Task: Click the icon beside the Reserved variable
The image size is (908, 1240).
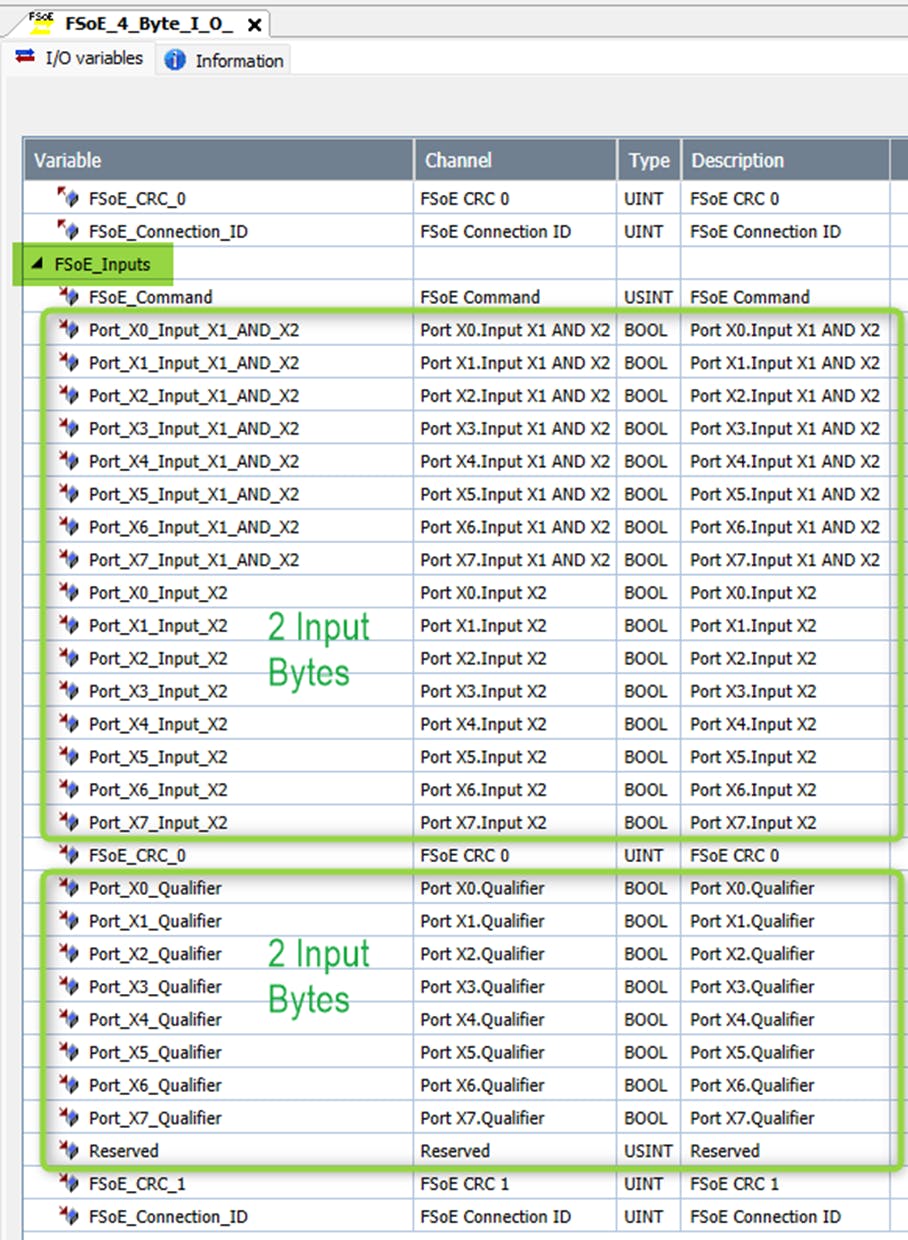Action: click(x=69, y=1150)
